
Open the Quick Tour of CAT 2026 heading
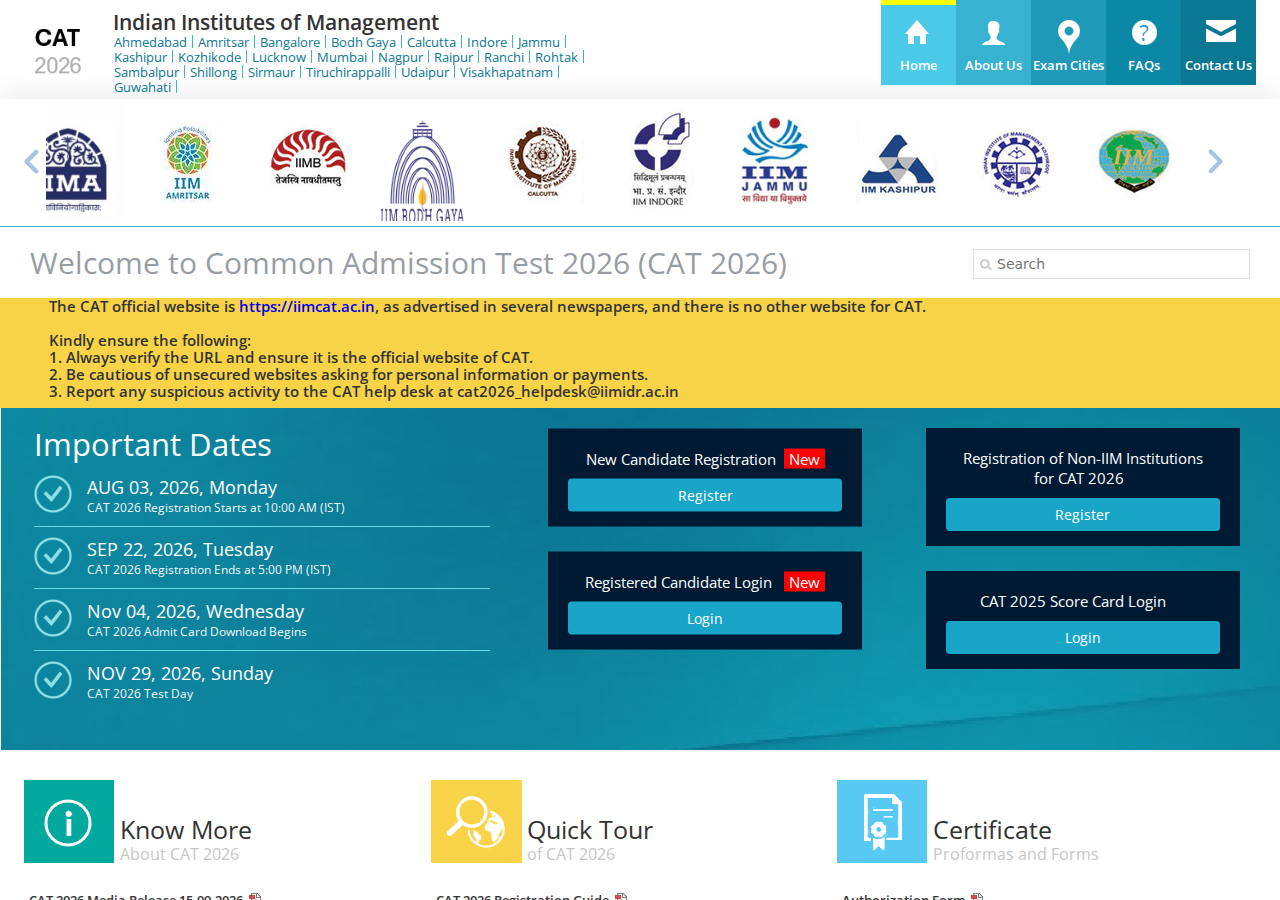click(590, 839)
